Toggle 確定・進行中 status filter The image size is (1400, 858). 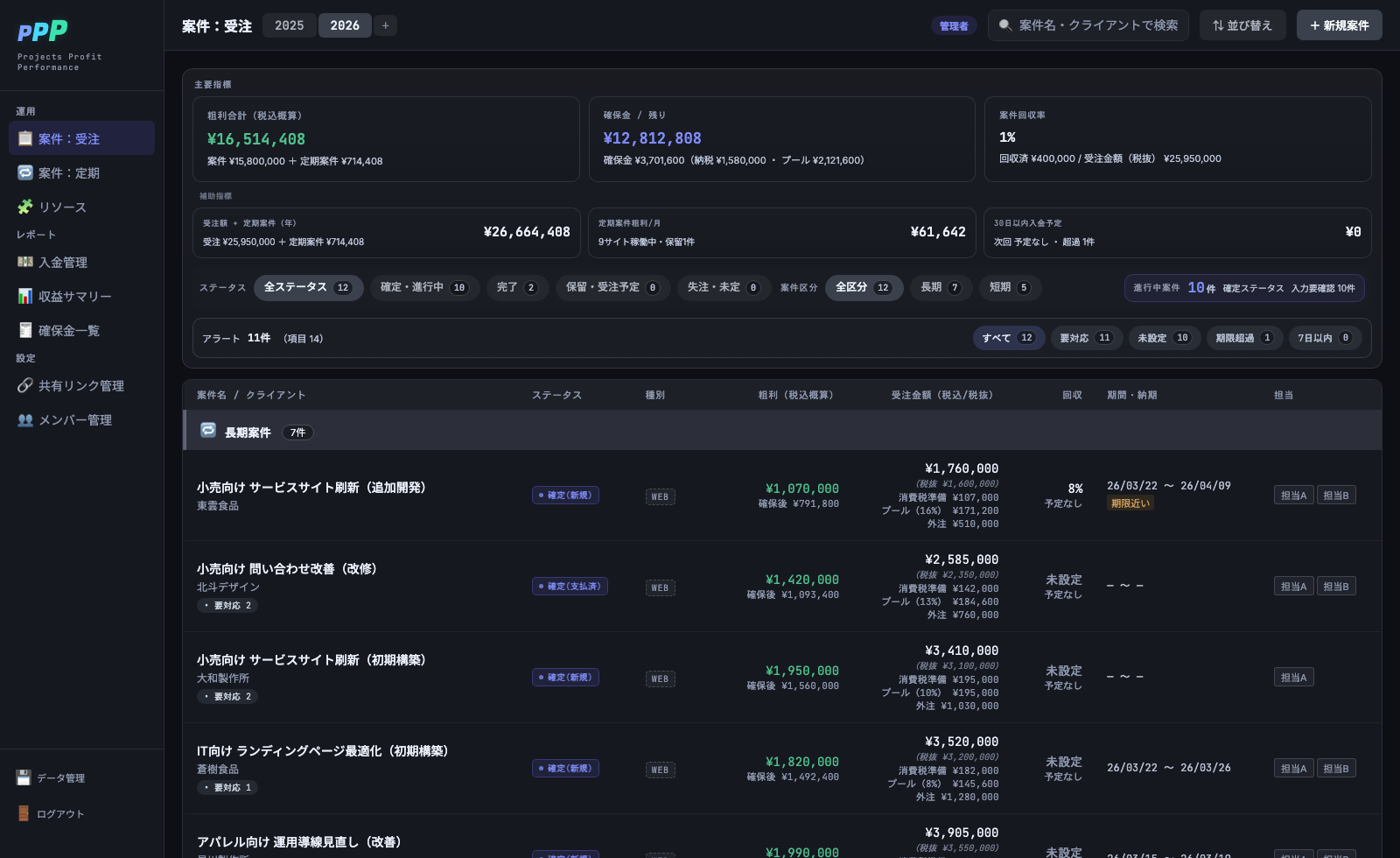tap(424, 287)
